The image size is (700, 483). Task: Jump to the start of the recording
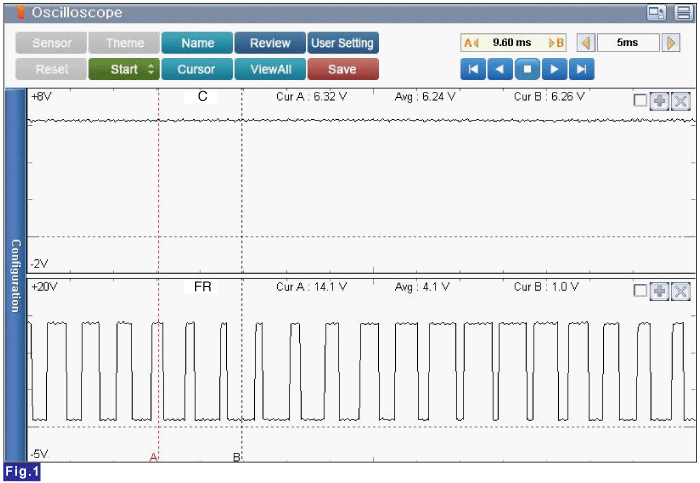473,69
